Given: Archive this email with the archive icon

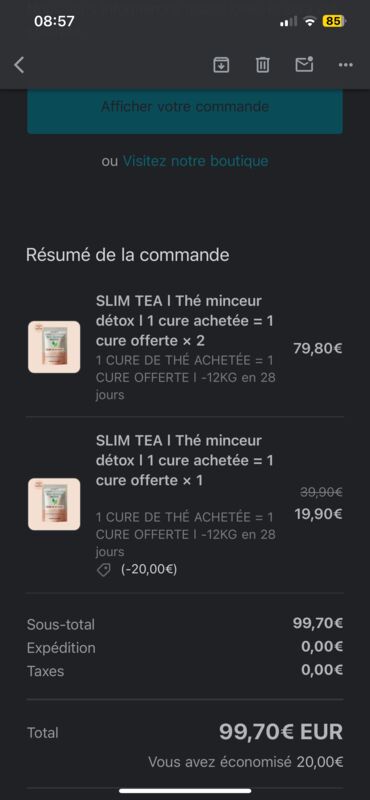Looking at the screenshot, I should click(221, 65).
